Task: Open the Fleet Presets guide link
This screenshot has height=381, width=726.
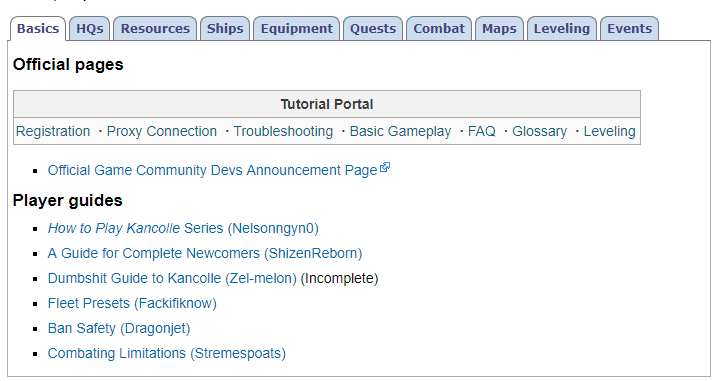Action: click(132, 303)
